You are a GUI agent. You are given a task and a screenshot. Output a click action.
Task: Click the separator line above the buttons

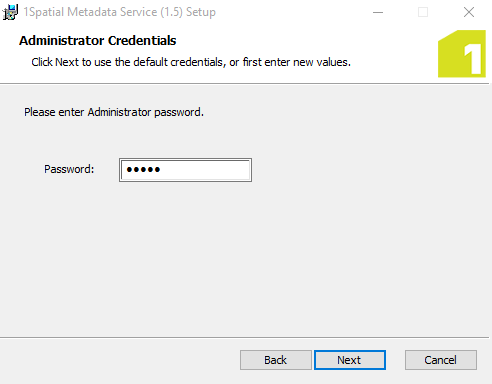coord(244,337)
